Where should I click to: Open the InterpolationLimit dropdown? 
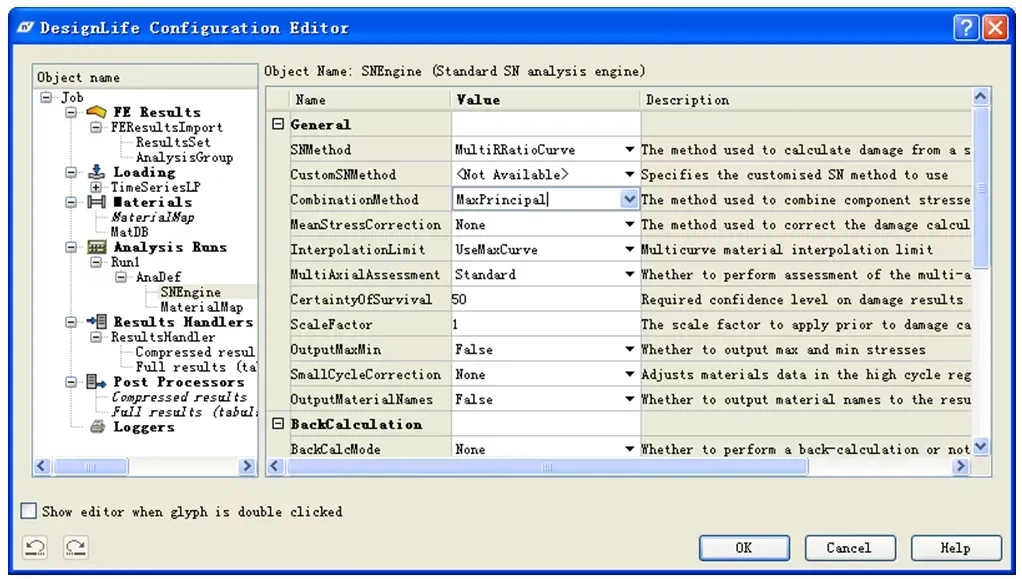pyautogui.click(x=629, y=249)
